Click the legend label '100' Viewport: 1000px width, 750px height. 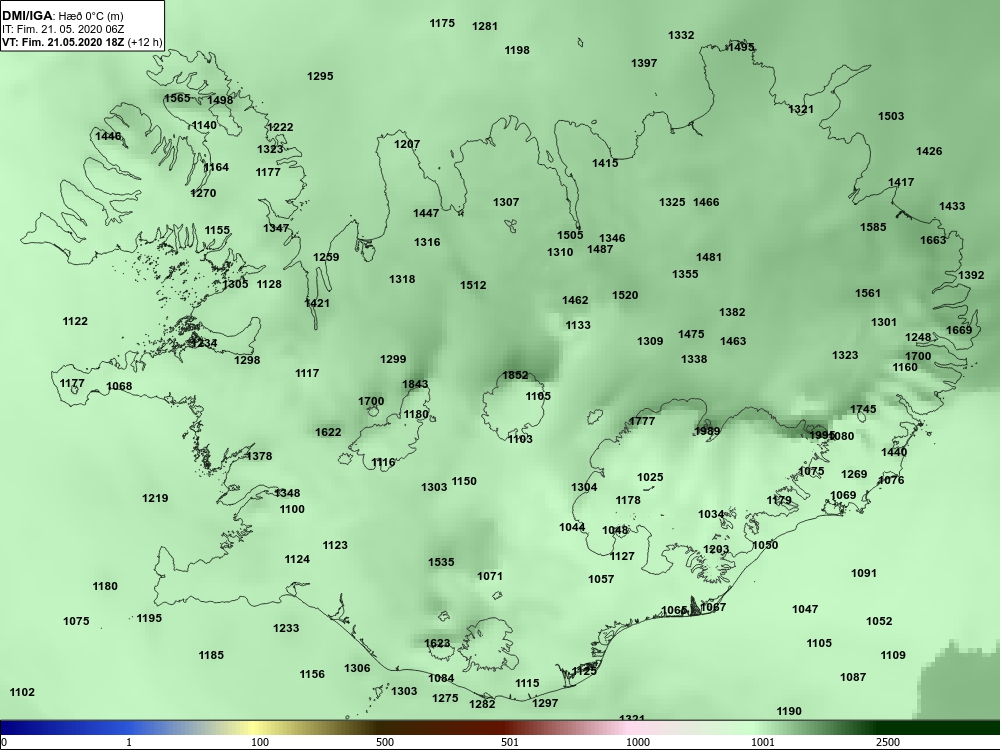tap(260, 742)
